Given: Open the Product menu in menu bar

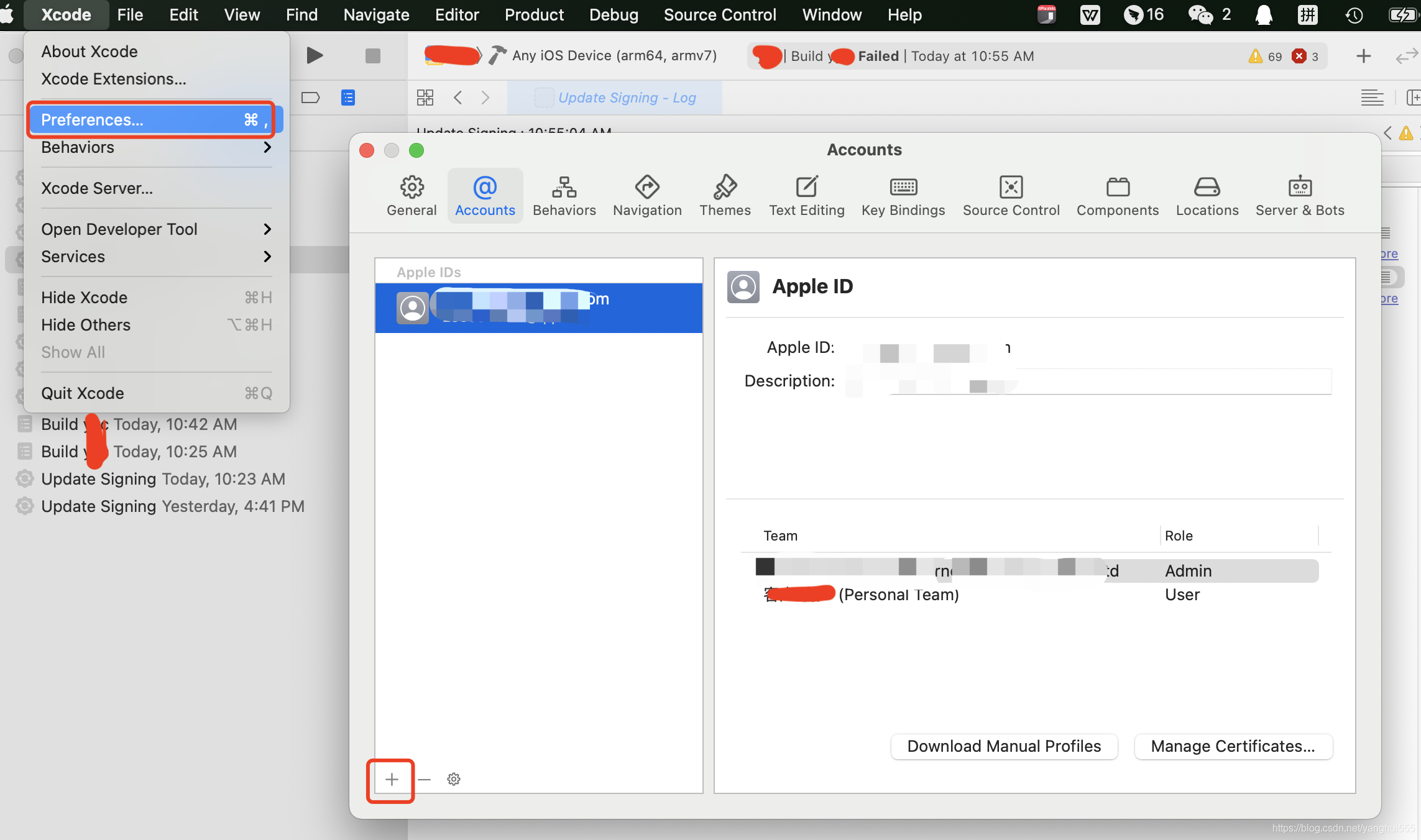Looking at the screenshot, I should coord(533,15).
